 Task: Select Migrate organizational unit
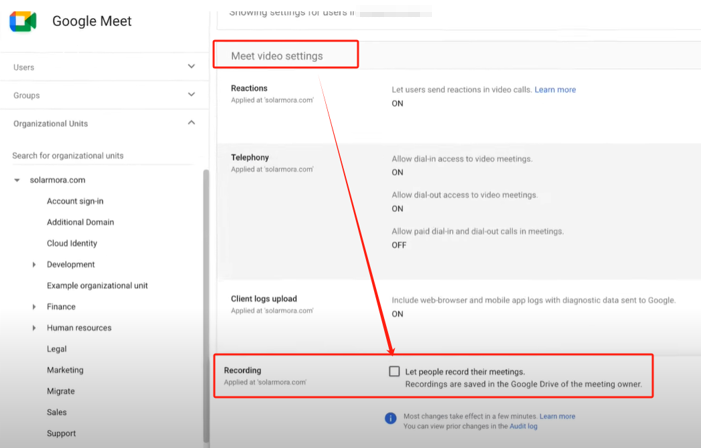pos(60,391)
